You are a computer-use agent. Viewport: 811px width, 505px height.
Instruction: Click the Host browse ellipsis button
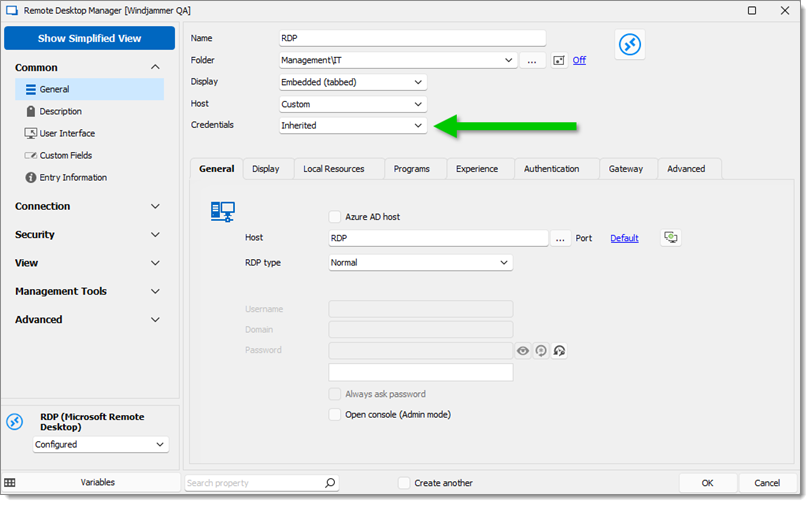click(560, 239)
